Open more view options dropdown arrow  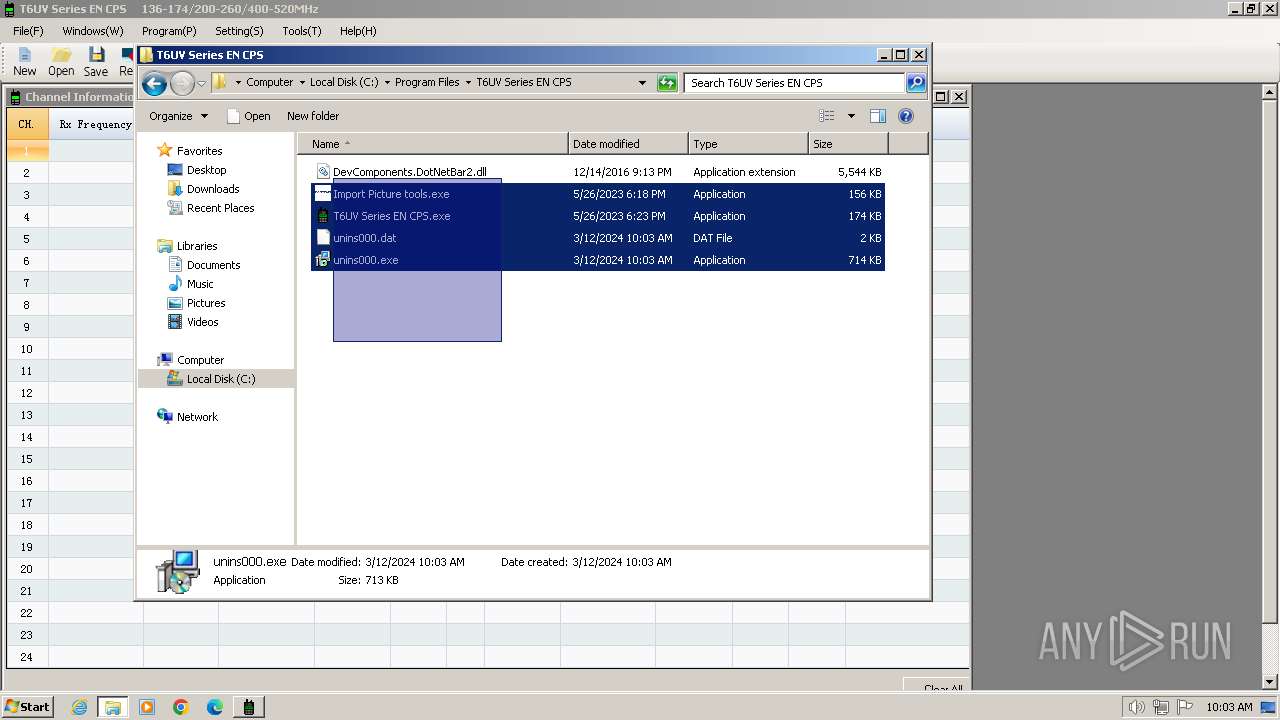point(851,116)
